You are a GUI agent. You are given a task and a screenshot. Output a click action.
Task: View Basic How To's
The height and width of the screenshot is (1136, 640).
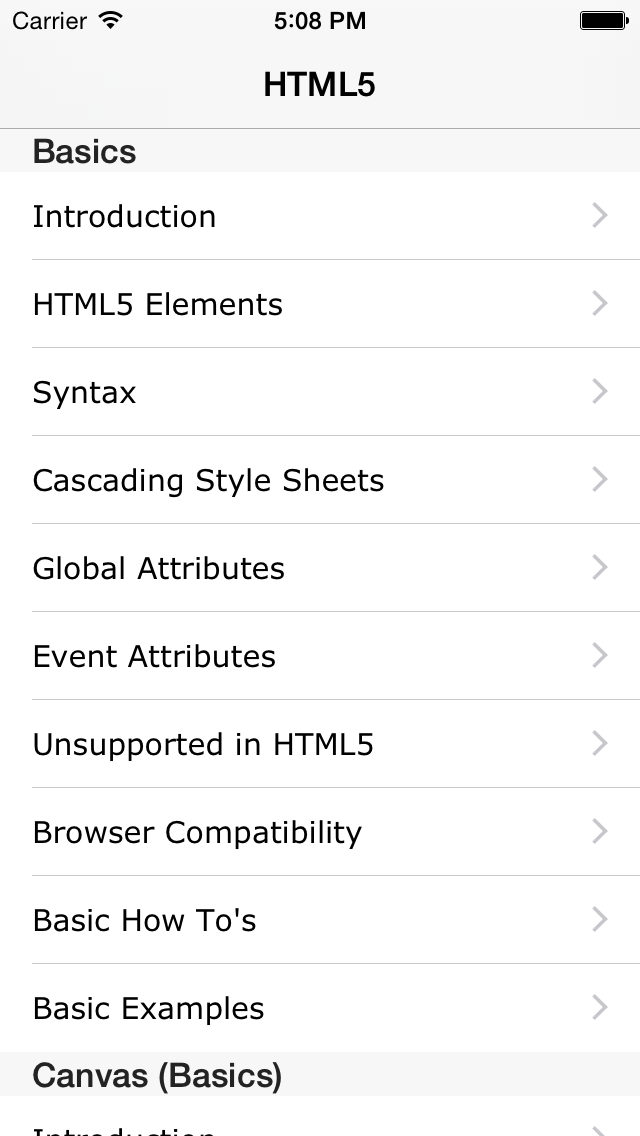[x=144, y=920]
